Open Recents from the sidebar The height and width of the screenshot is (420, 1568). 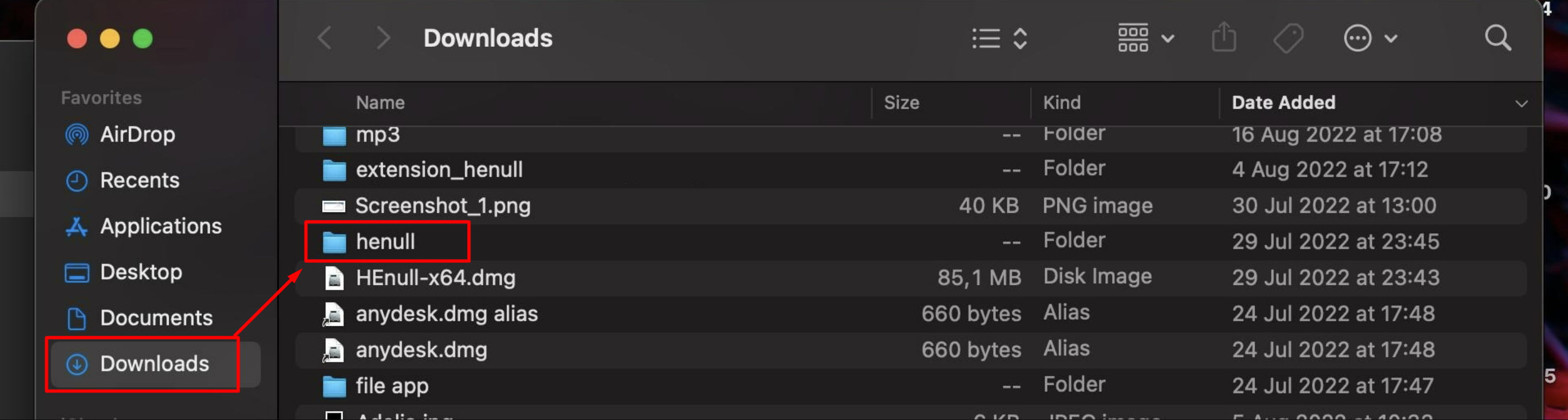tap(139, 180)
